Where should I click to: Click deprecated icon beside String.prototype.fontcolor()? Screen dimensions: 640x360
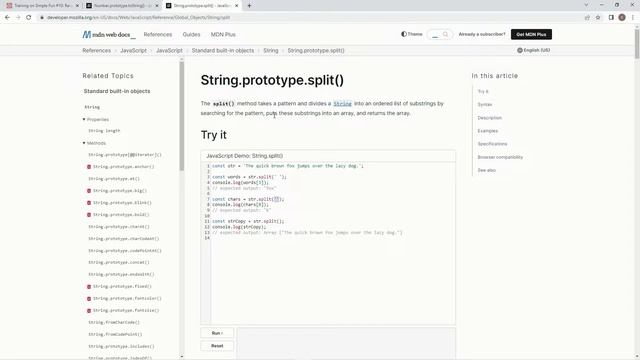tap(89, 299)
